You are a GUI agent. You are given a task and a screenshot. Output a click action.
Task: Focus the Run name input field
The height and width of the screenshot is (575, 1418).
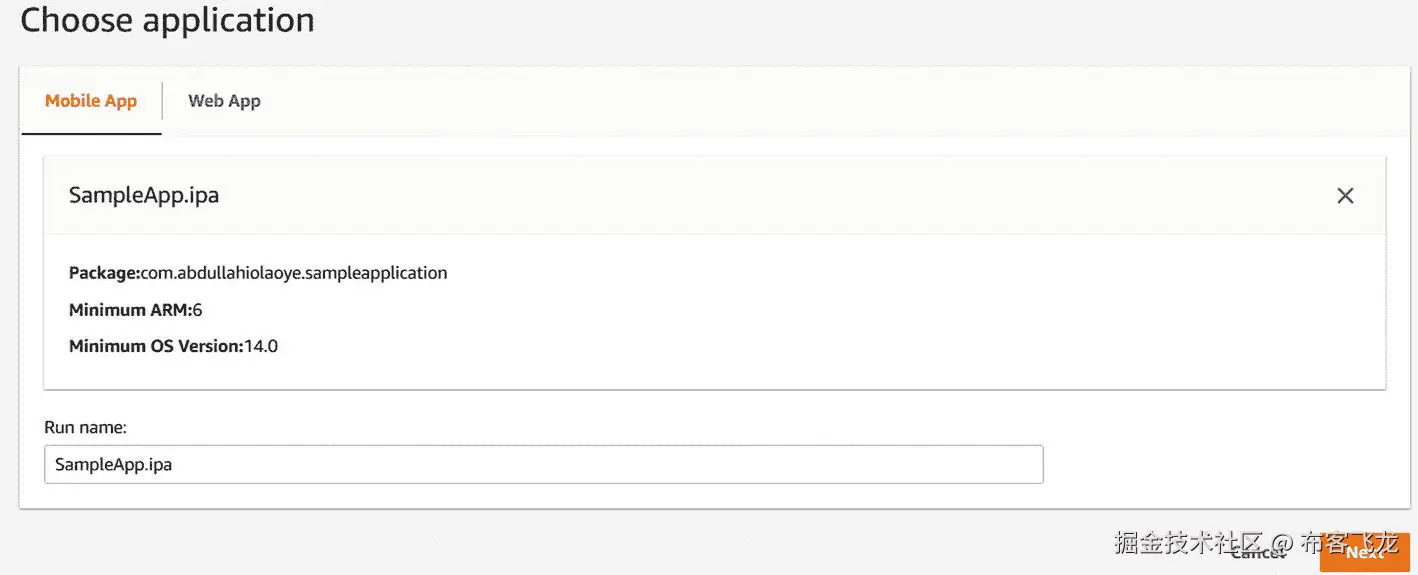coord(543,465)
